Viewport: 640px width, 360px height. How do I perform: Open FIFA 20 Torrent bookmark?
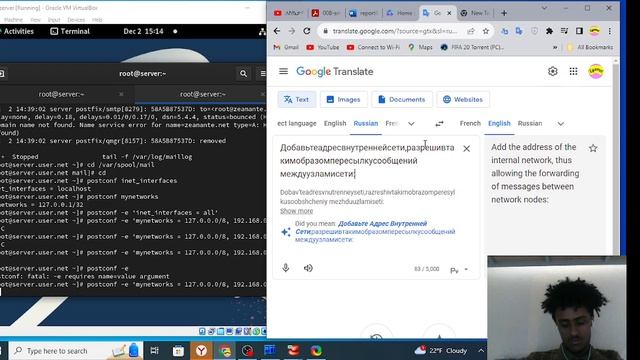[472, 47]
